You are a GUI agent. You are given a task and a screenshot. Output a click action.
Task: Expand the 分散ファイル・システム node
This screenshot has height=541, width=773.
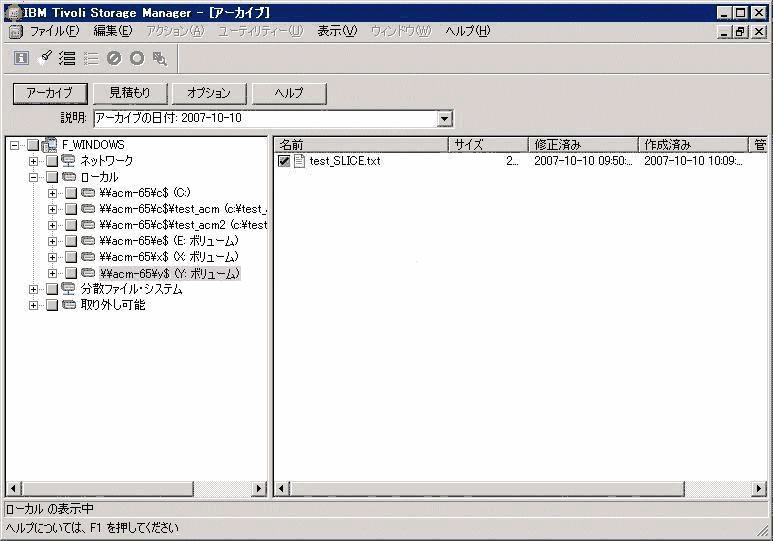(33, 289)
